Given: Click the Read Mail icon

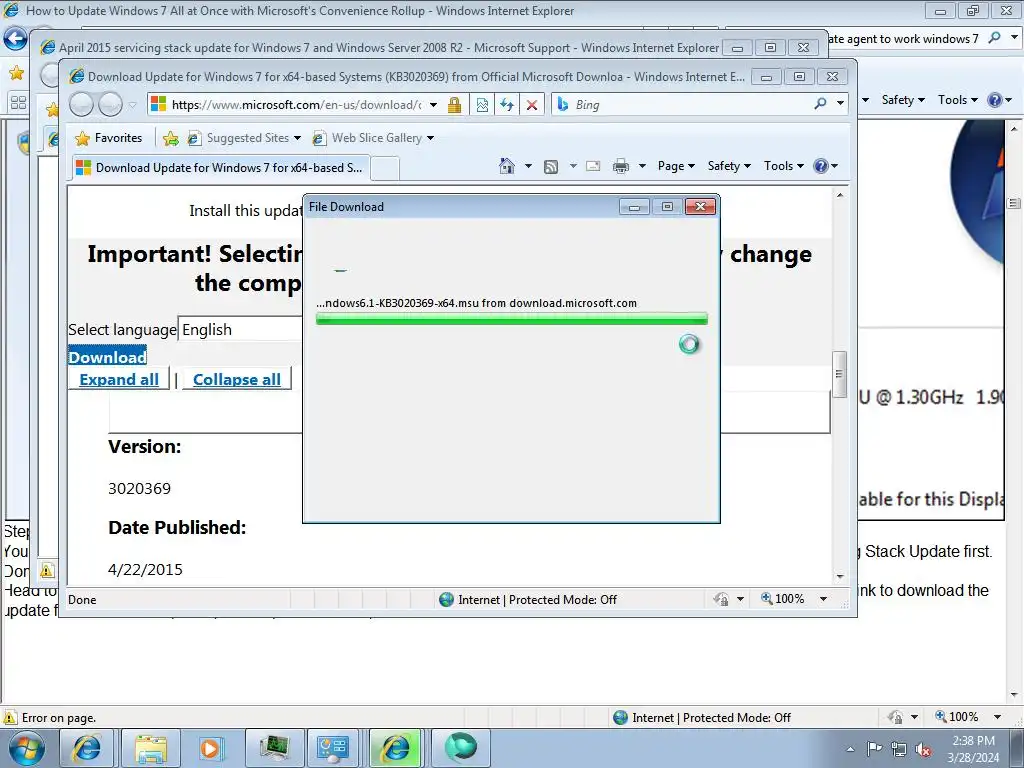Looking at the screenshot, I should 593,166.
